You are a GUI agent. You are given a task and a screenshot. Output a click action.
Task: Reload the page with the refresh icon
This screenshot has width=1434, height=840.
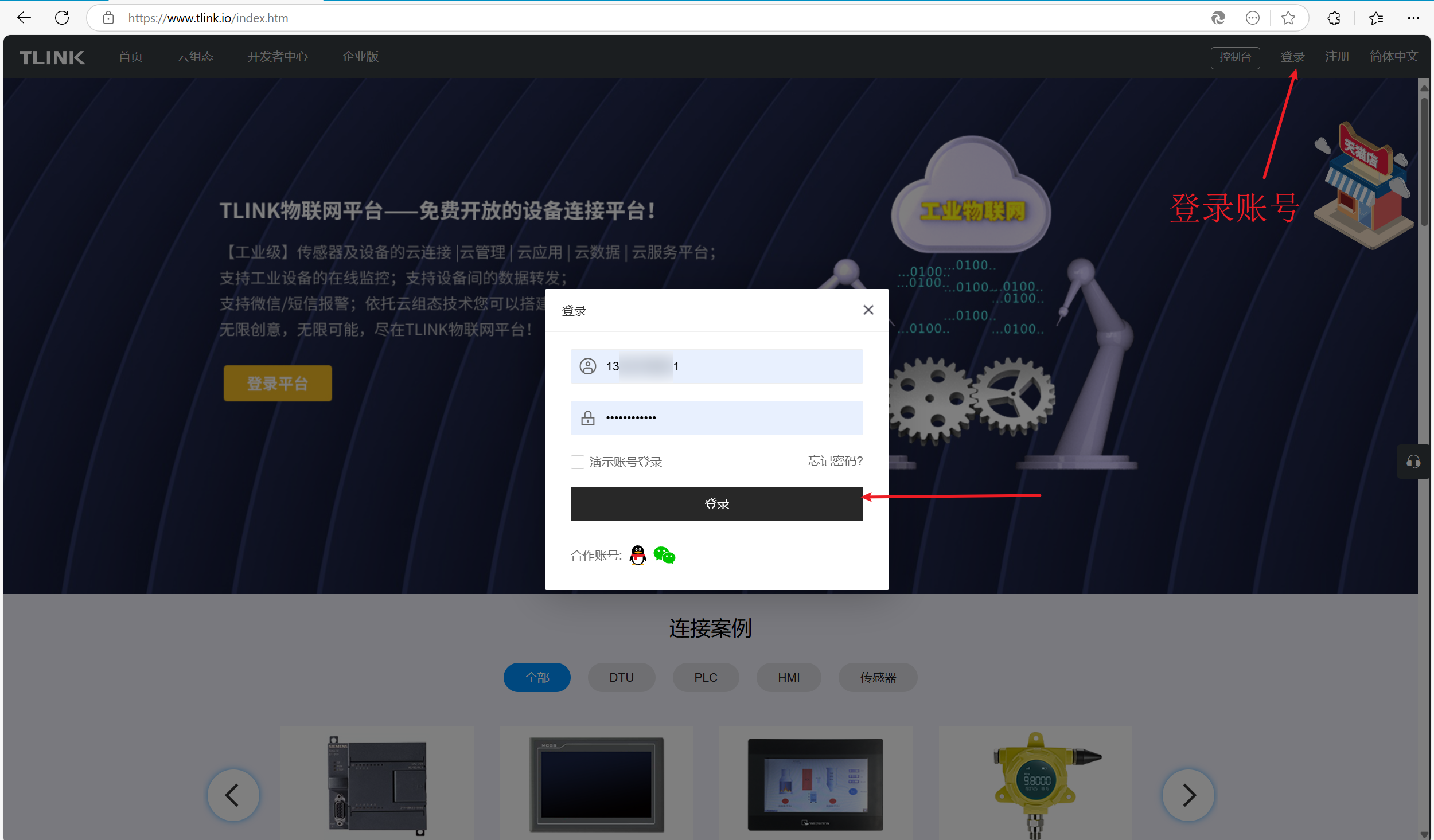[62, 18]
